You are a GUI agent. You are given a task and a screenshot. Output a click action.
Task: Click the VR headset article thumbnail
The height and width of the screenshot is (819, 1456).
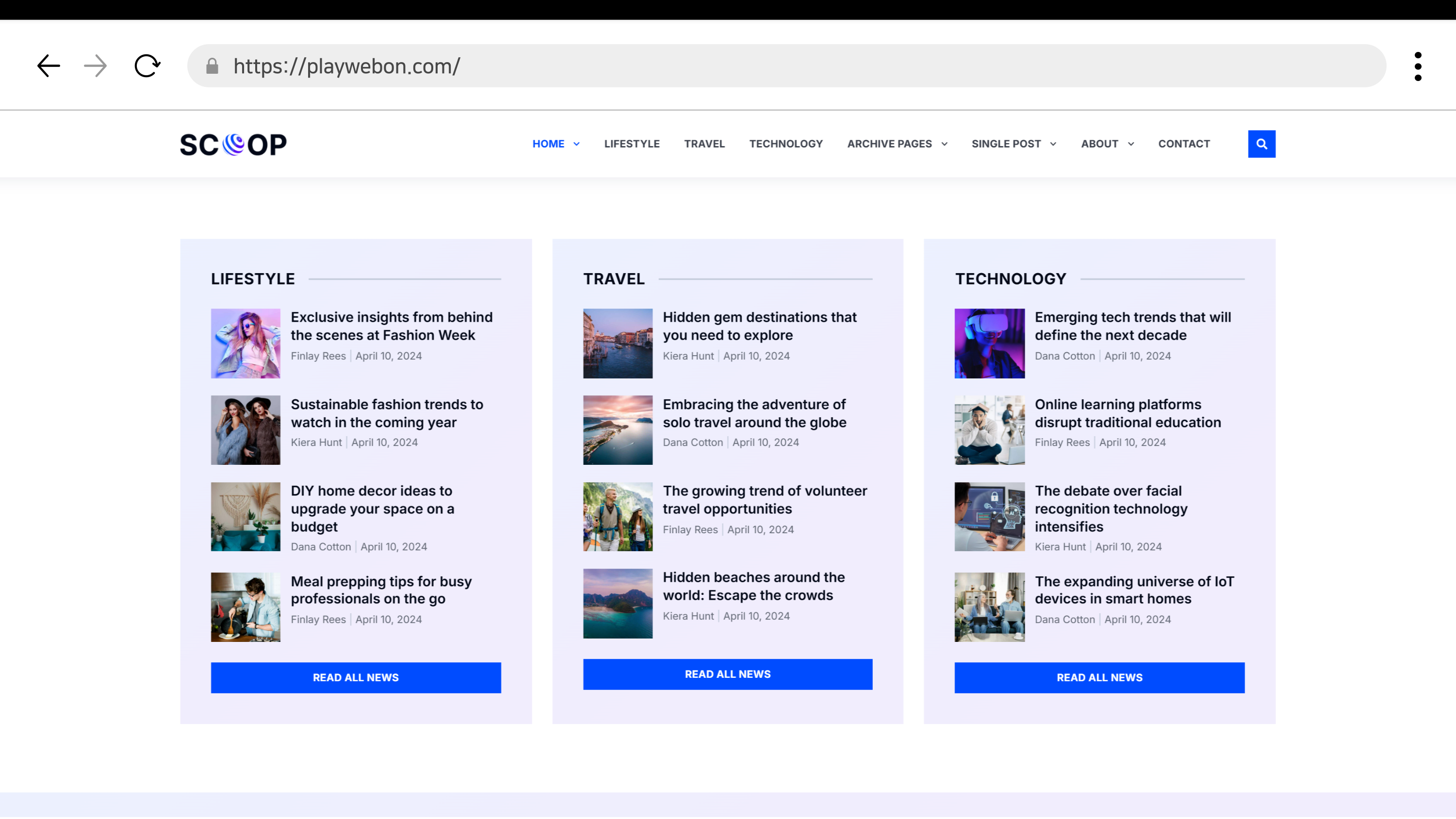click(989, 343)
